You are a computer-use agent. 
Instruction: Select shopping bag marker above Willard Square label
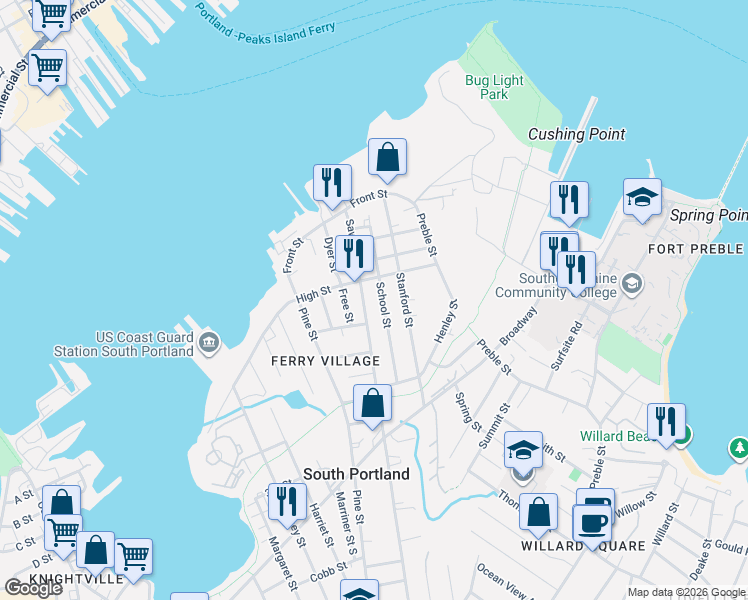(x=539, y=516)
